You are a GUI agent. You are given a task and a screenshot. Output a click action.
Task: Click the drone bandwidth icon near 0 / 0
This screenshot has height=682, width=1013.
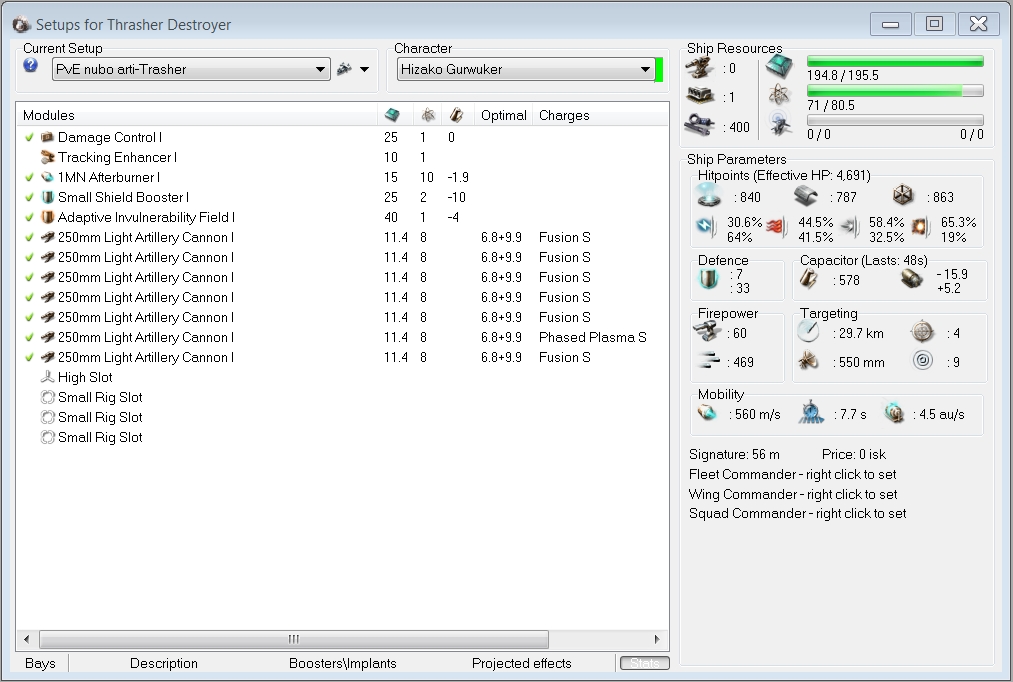(x=780, y=124)
